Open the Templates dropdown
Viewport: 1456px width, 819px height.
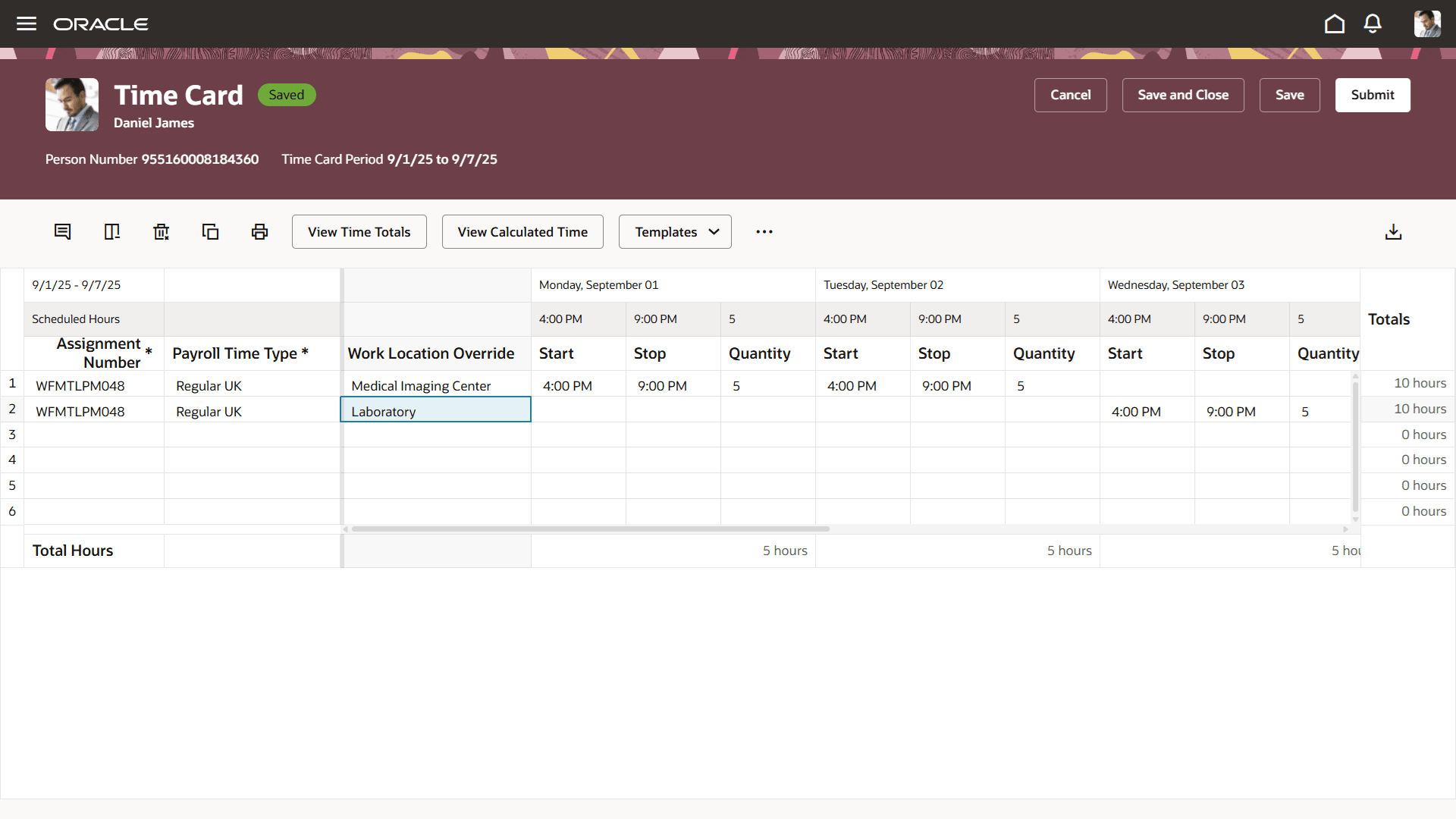point(674,231)
